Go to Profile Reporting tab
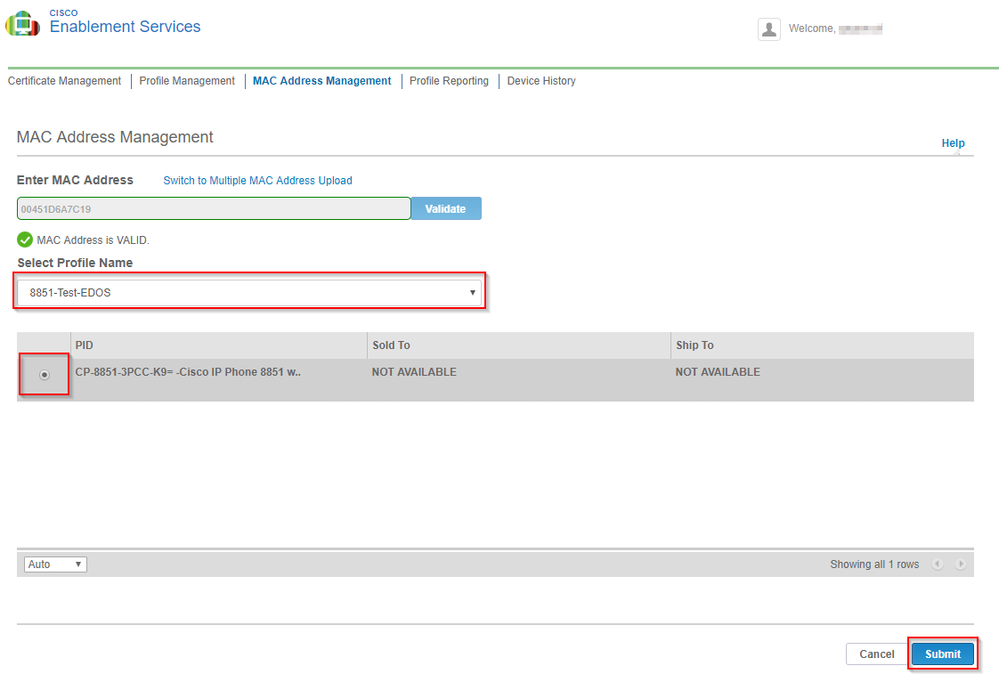The width and height of the screenshot is (999, 674). click(x=449, y=81)
